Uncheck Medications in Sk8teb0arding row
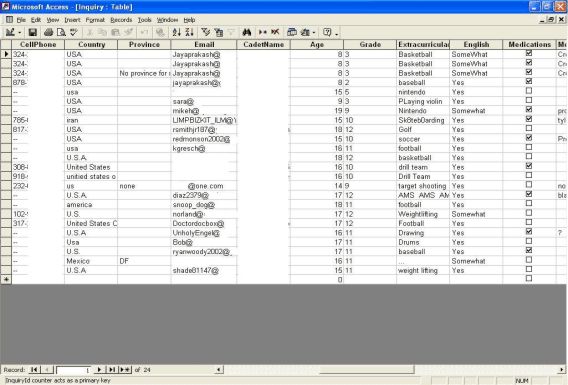This screenshot has width=568, height=385. pyautogui.click(x=529, y=119)
